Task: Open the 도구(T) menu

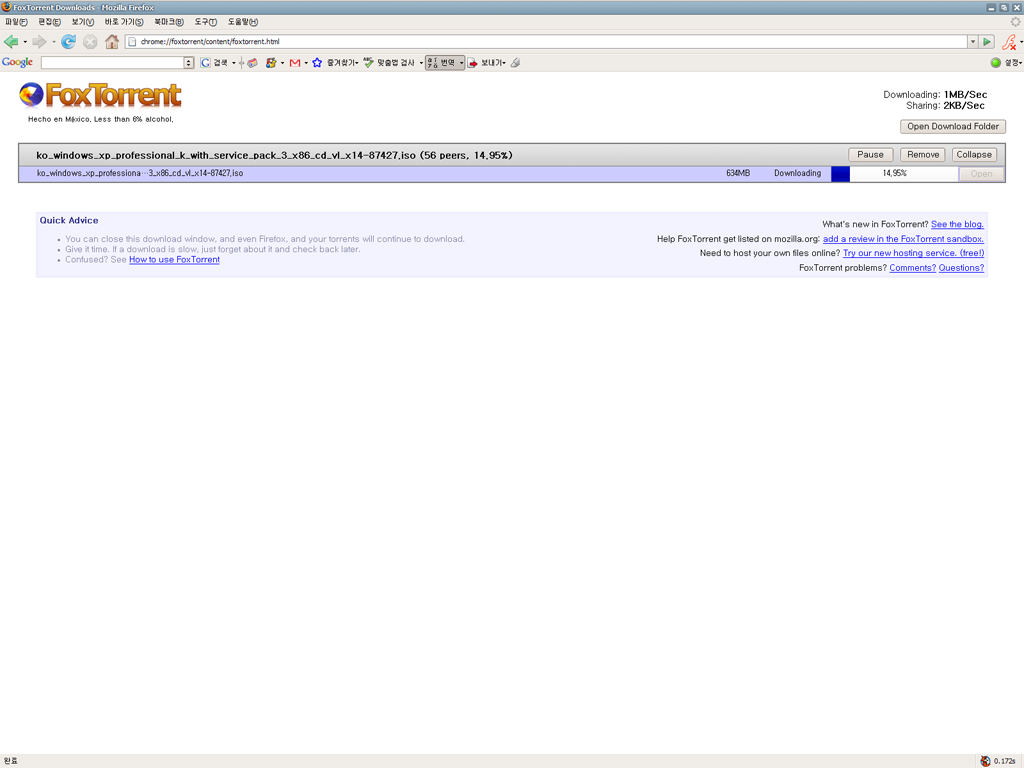Action: (206, 22)
